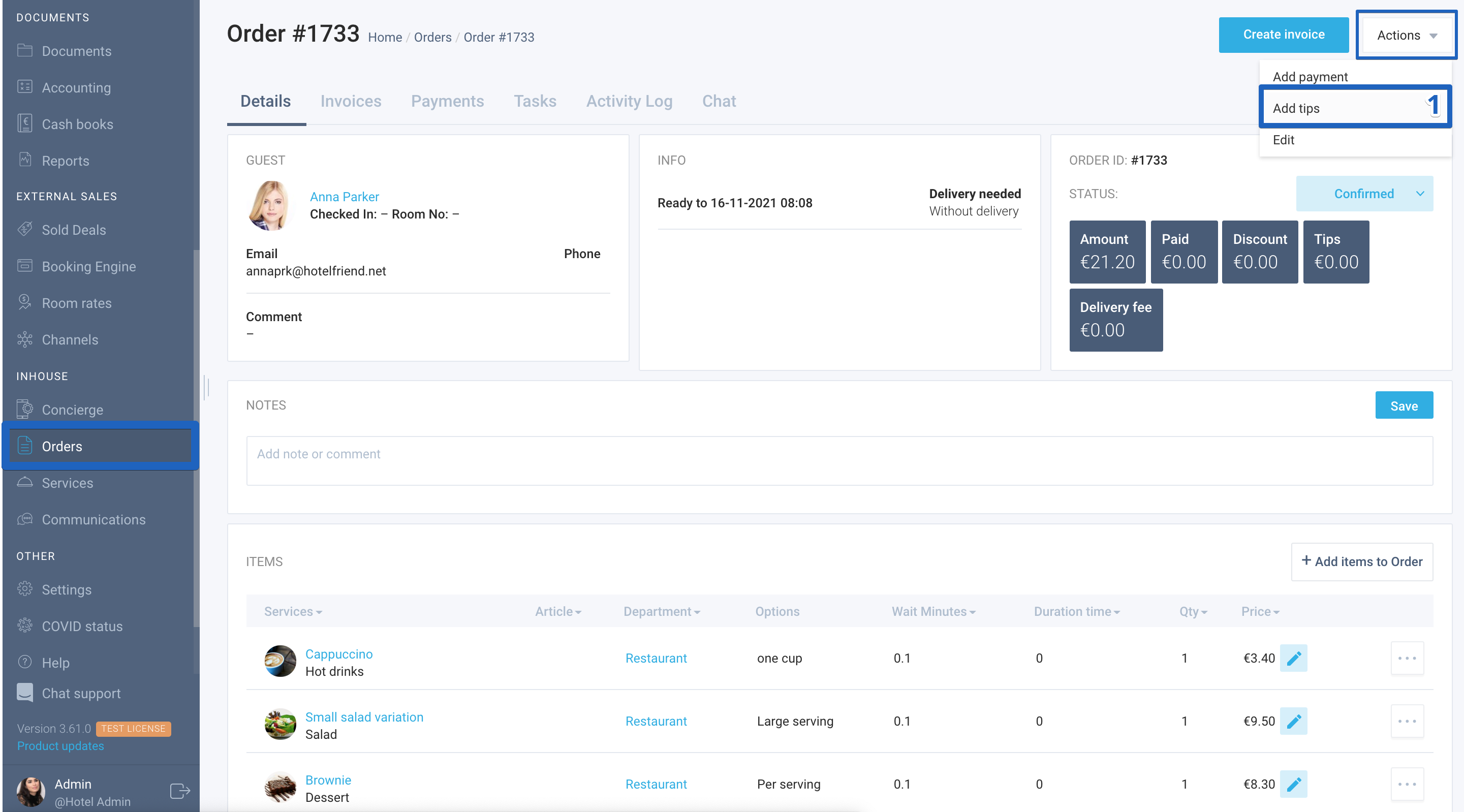The height and width of the screenshot is (812, 1464).
Task: Go to Orders breadcrumb link
Action: point(432,38)
